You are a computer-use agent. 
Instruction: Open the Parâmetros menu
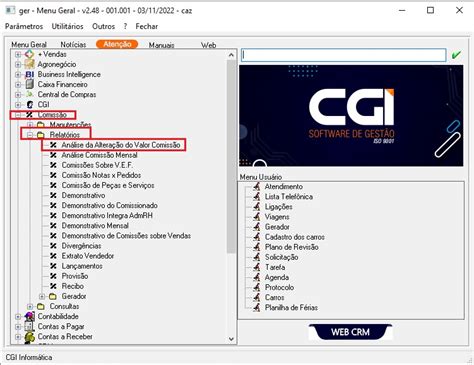[x=24, y=26]
